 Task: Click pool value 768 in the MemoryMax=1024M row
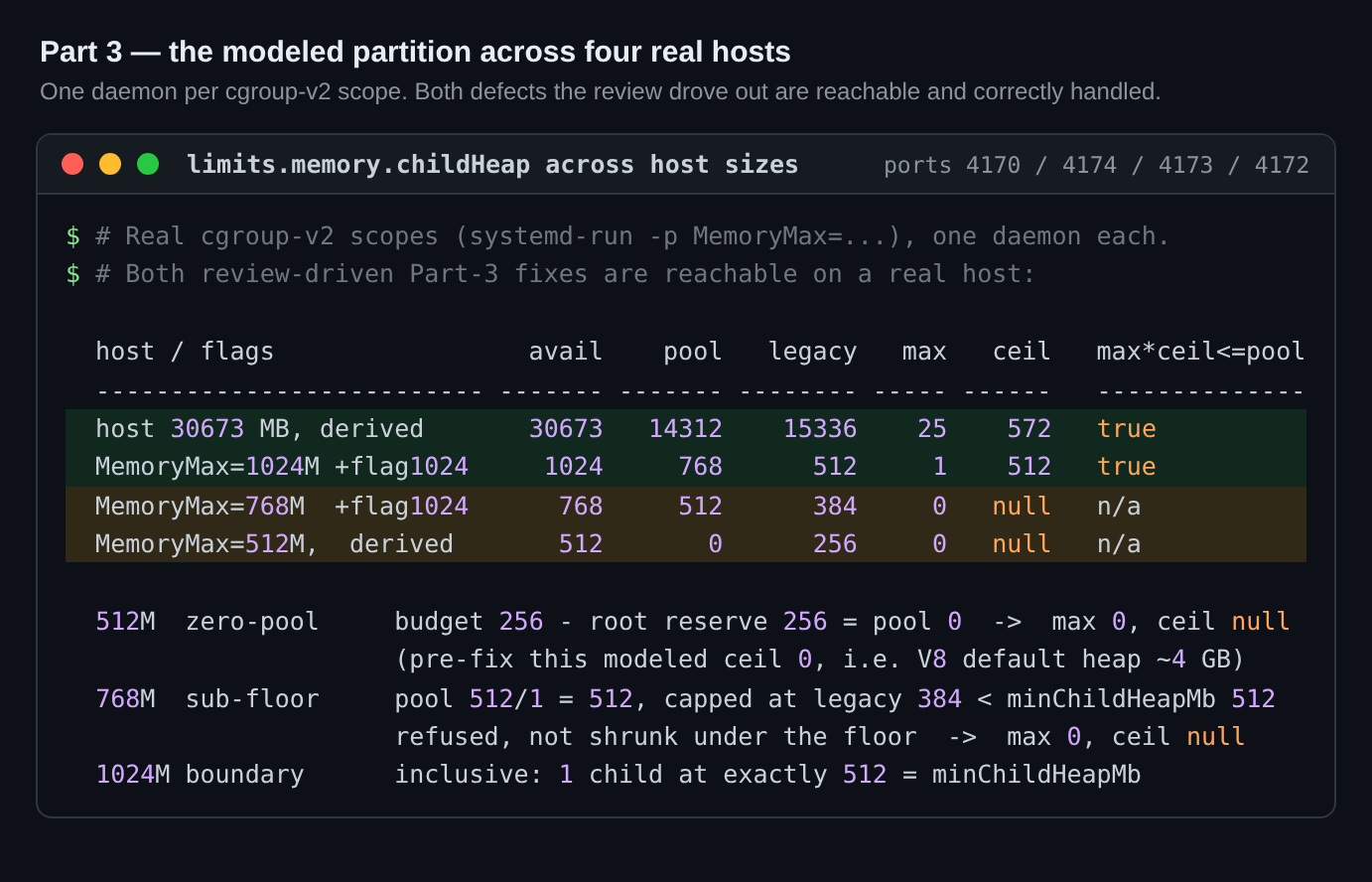click(x=701, y=467)
